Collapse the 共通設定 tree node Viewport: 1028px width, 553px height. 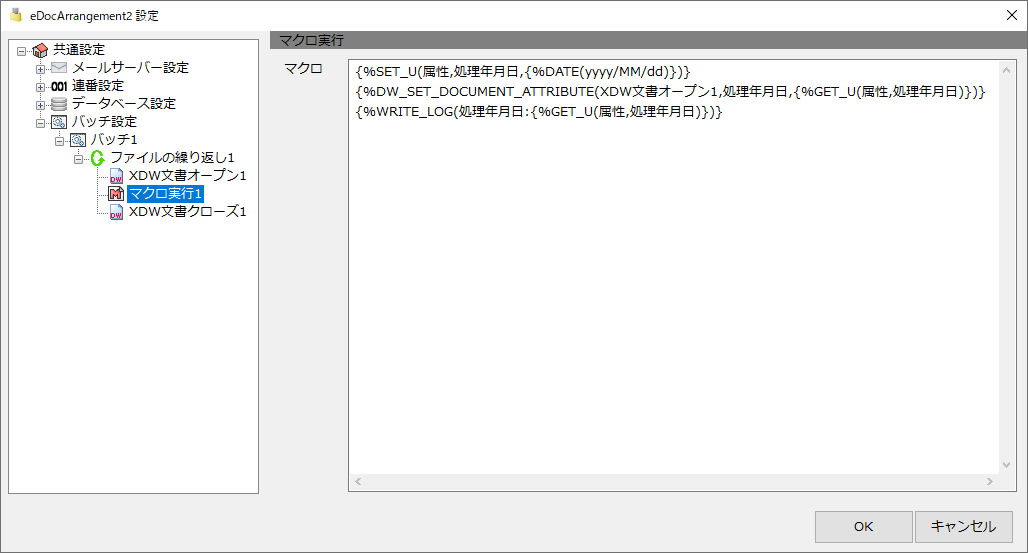point(22,51)
